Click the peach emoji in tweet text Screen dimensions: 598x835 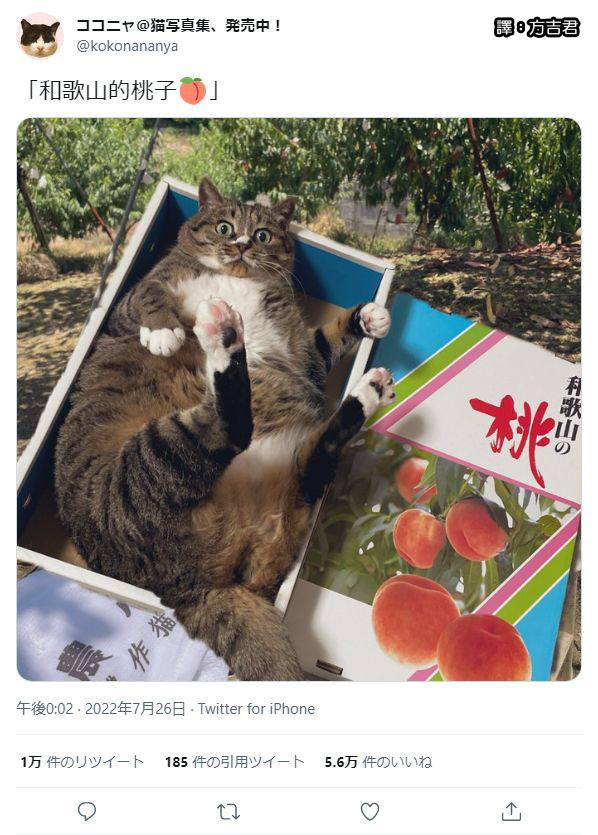coord(192,90)
